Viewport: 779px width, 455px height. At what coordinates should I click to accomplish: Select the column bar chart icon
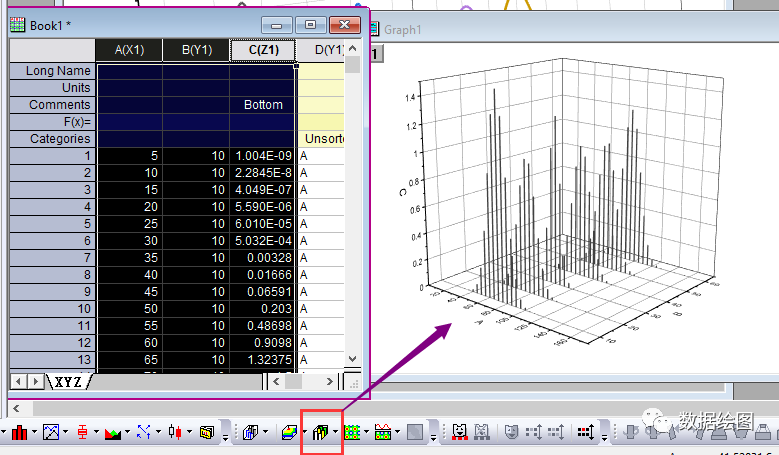point(19,432)
